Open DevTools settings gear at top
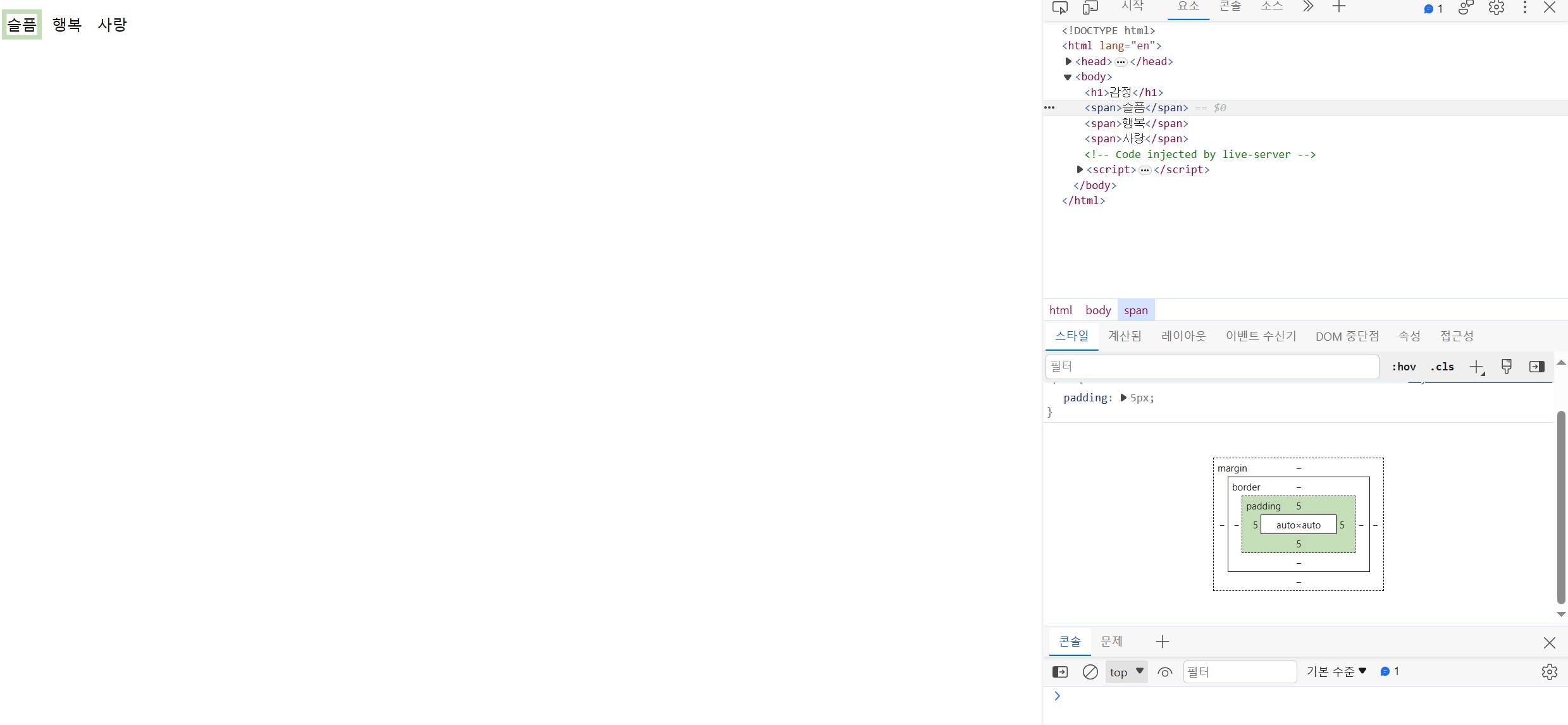Image resolution: width=1568 pixels, height=725 pixels. click(x=1497, y=8)
